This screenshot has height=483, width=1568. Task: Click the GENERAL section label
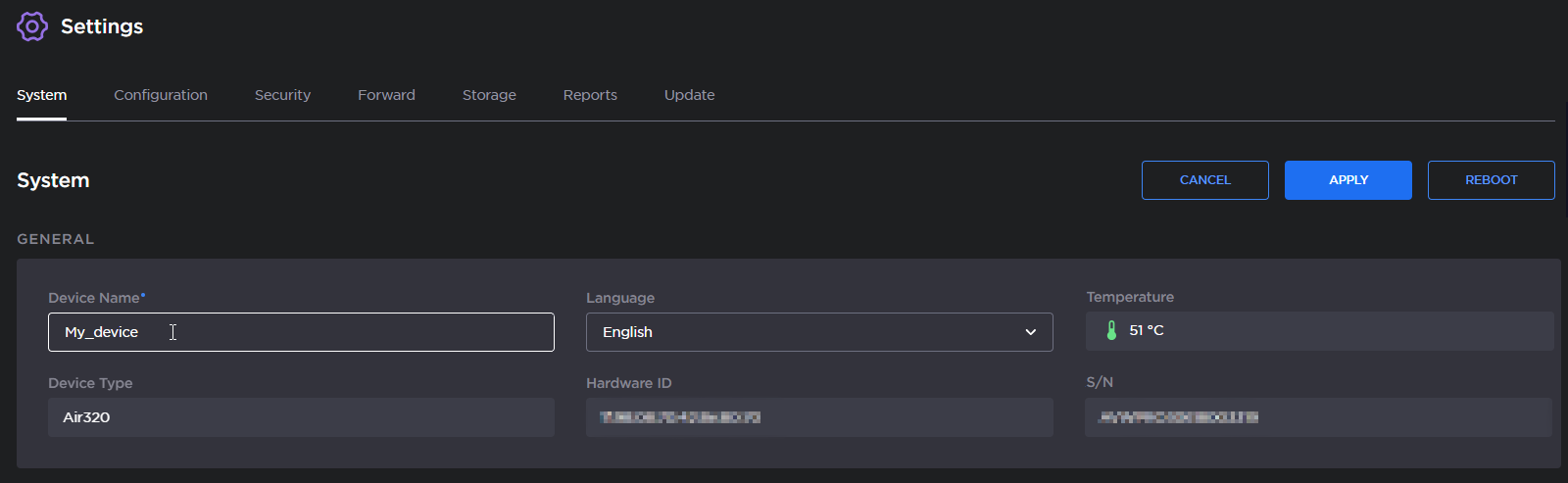[x=56, y=239]
